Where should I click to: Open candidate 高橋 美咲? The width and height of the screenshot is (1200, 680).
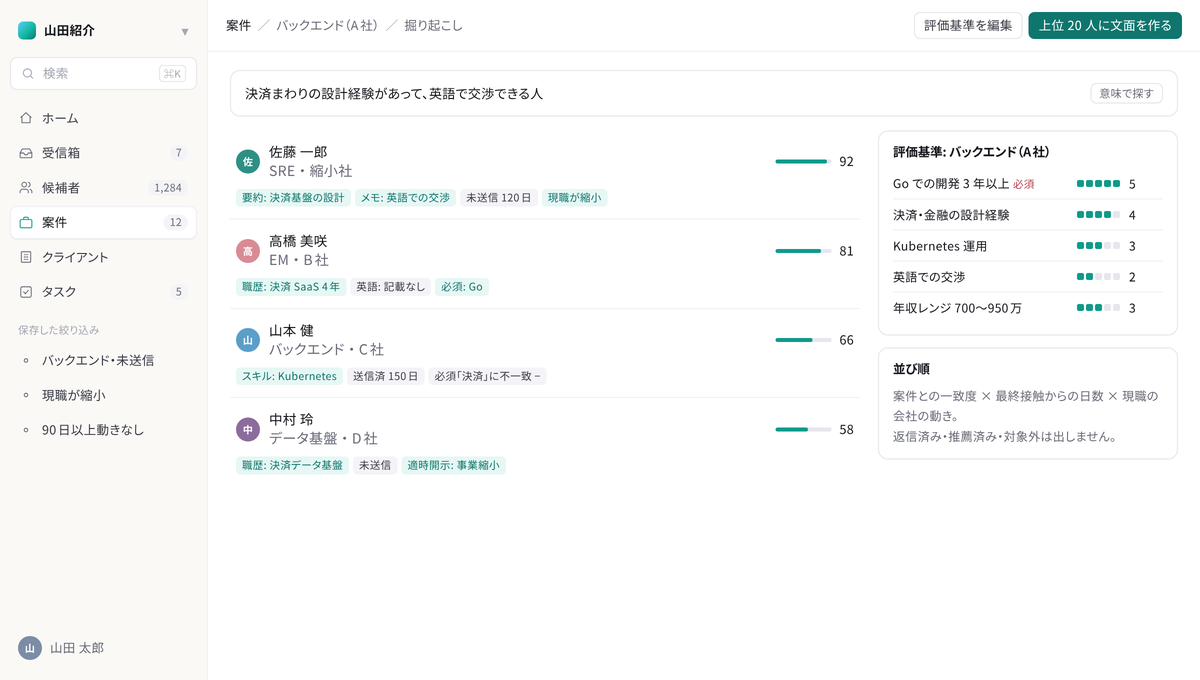(545, 264)
